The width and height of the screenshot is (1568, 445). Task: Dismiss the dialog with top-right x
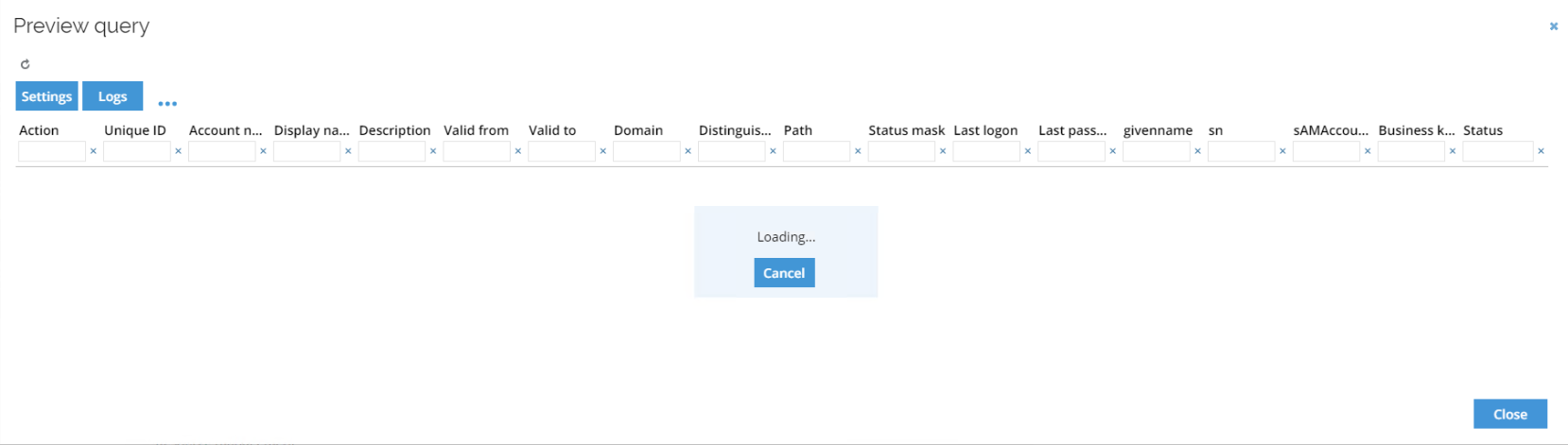pos(1553,26)
